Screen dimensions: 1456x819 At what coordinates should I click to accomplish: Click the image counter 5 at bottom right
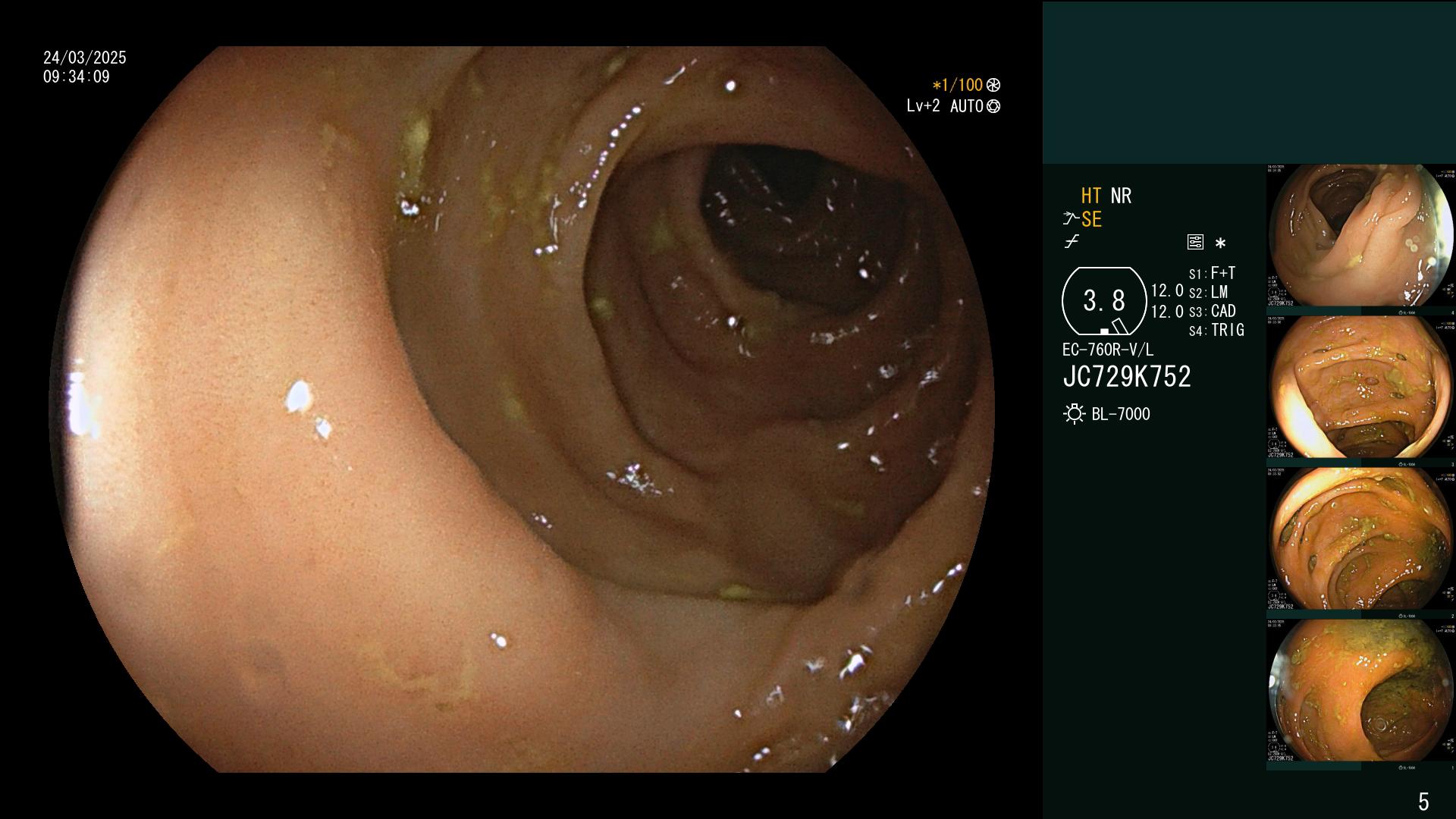(1423, 802)
